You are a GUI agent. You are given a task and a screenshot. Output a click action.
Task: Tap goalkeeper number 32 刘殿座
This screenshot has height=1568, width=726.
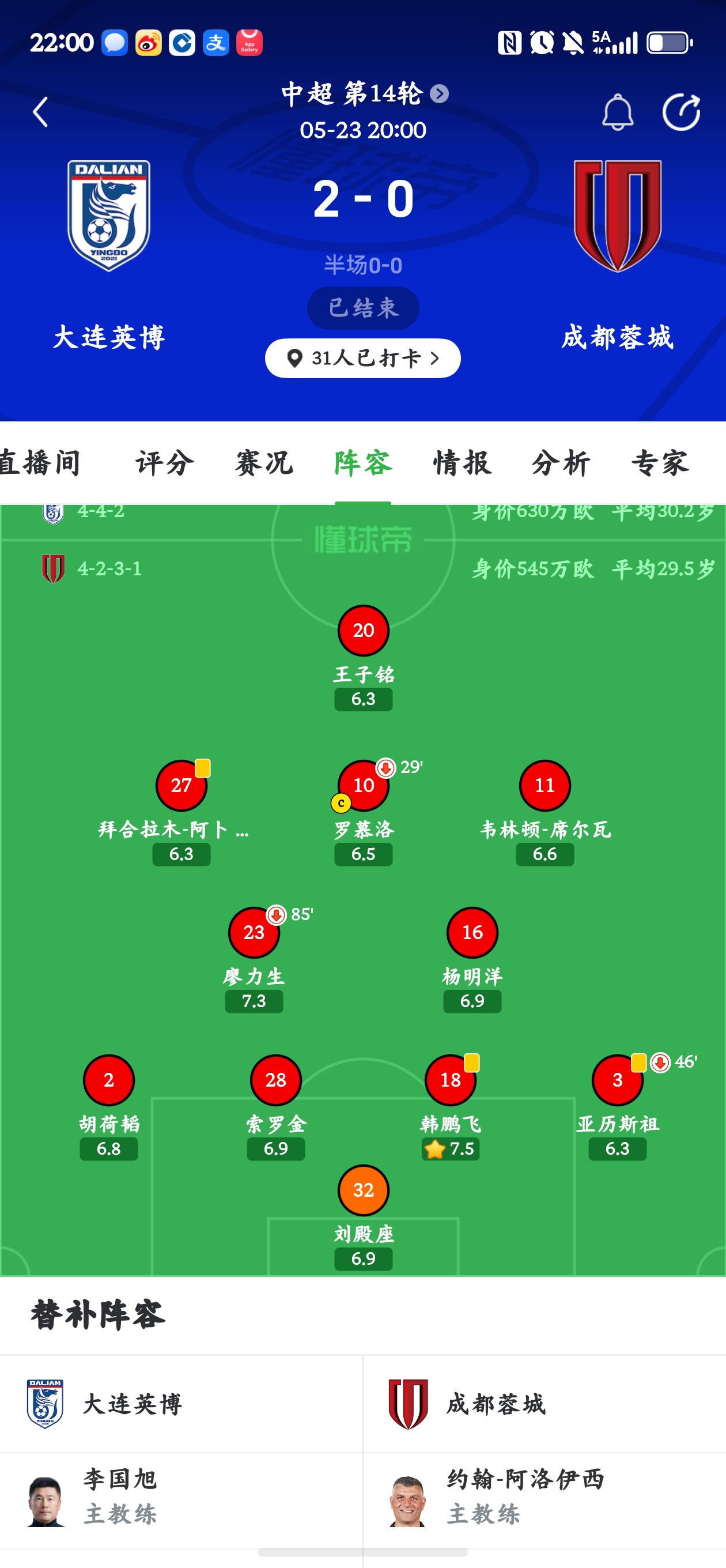point(364,1190)
